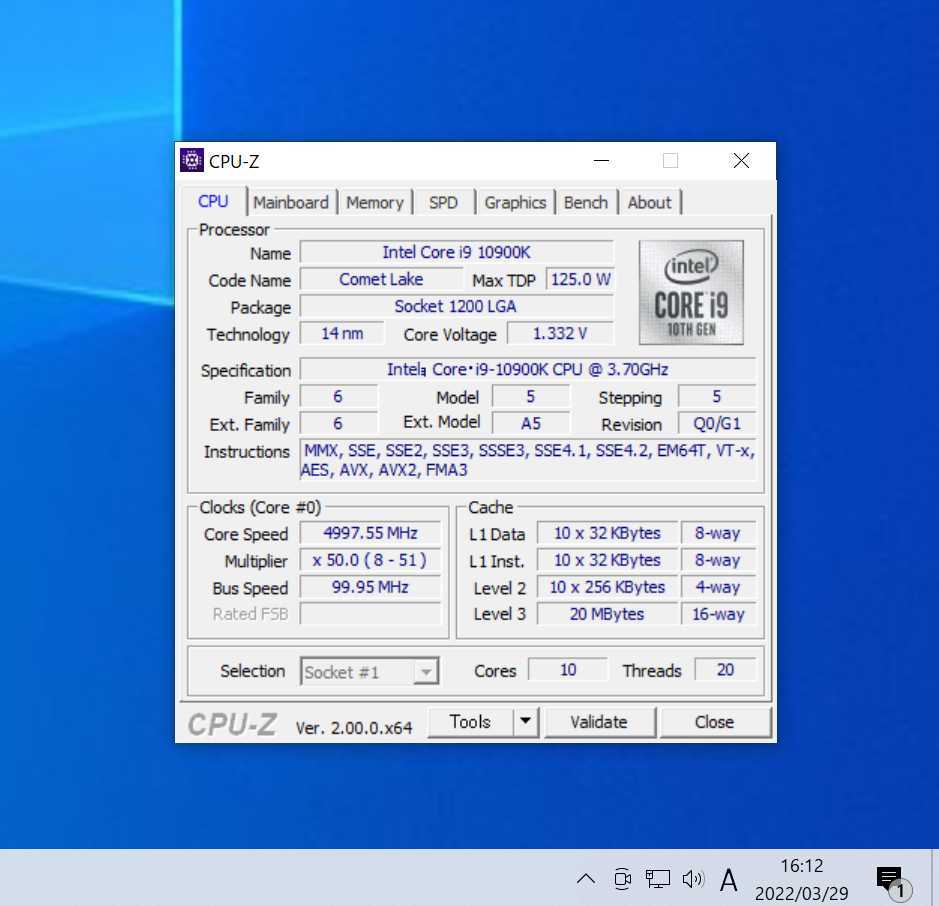Open the network tray icon
Image resolution: width=939 pixels, height=906 pixels.
pyautogui.click(x=658, y=879)
